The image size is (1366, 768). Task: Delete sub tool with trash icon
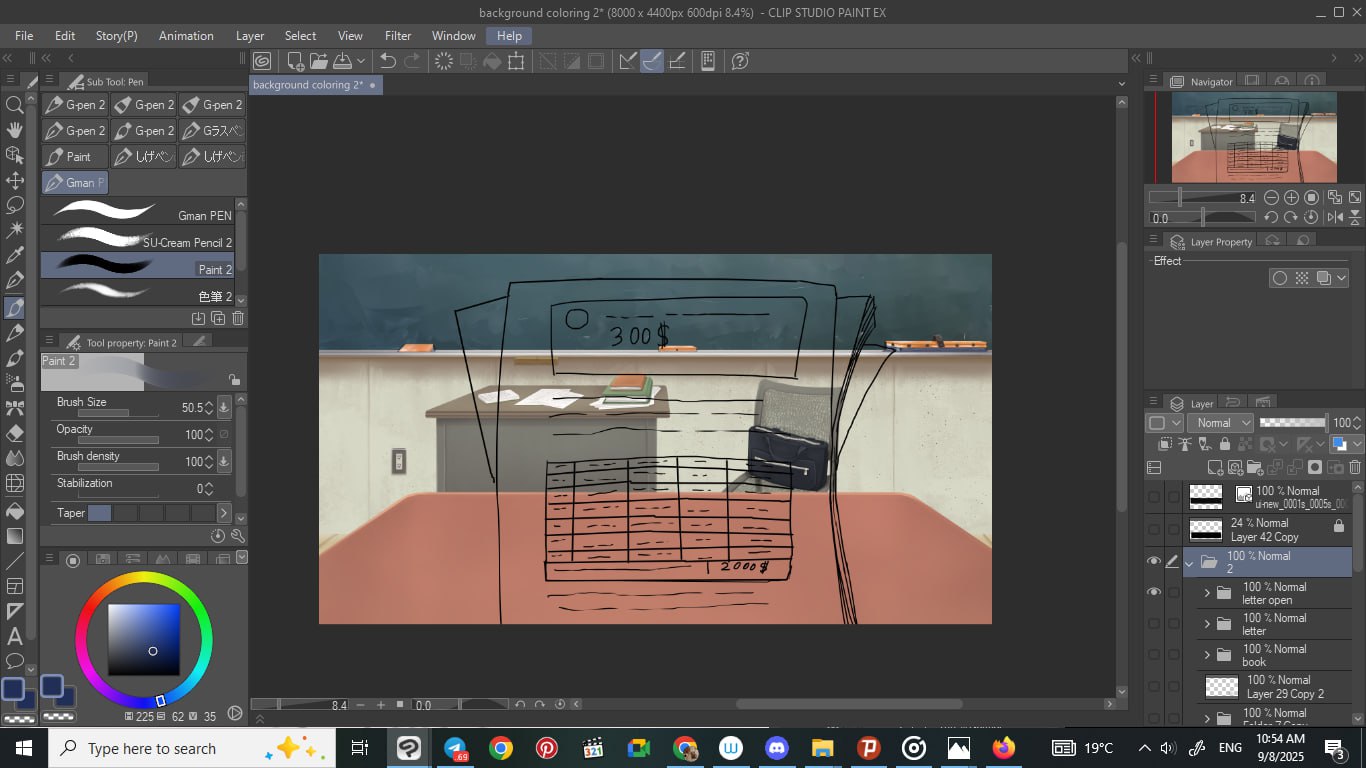tap(238, 318)
